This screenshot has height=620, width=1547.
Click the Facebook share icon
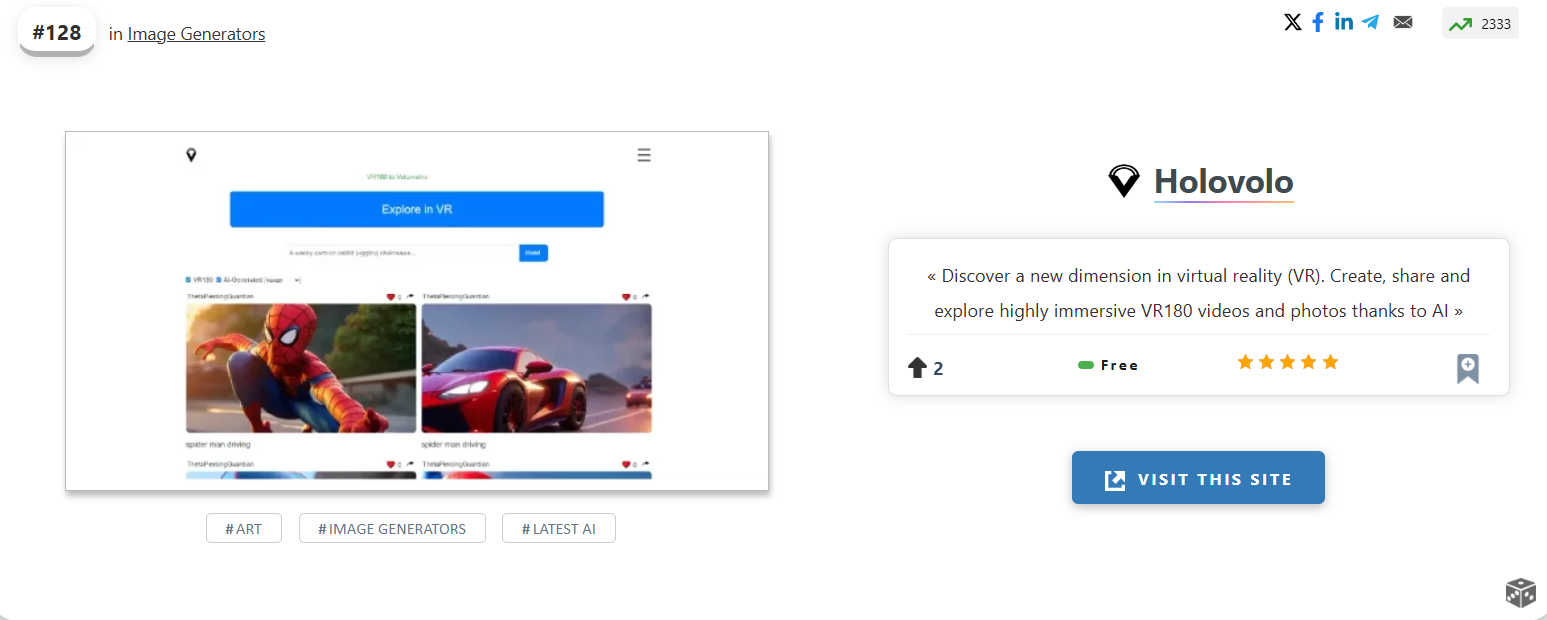point(1318,22)
